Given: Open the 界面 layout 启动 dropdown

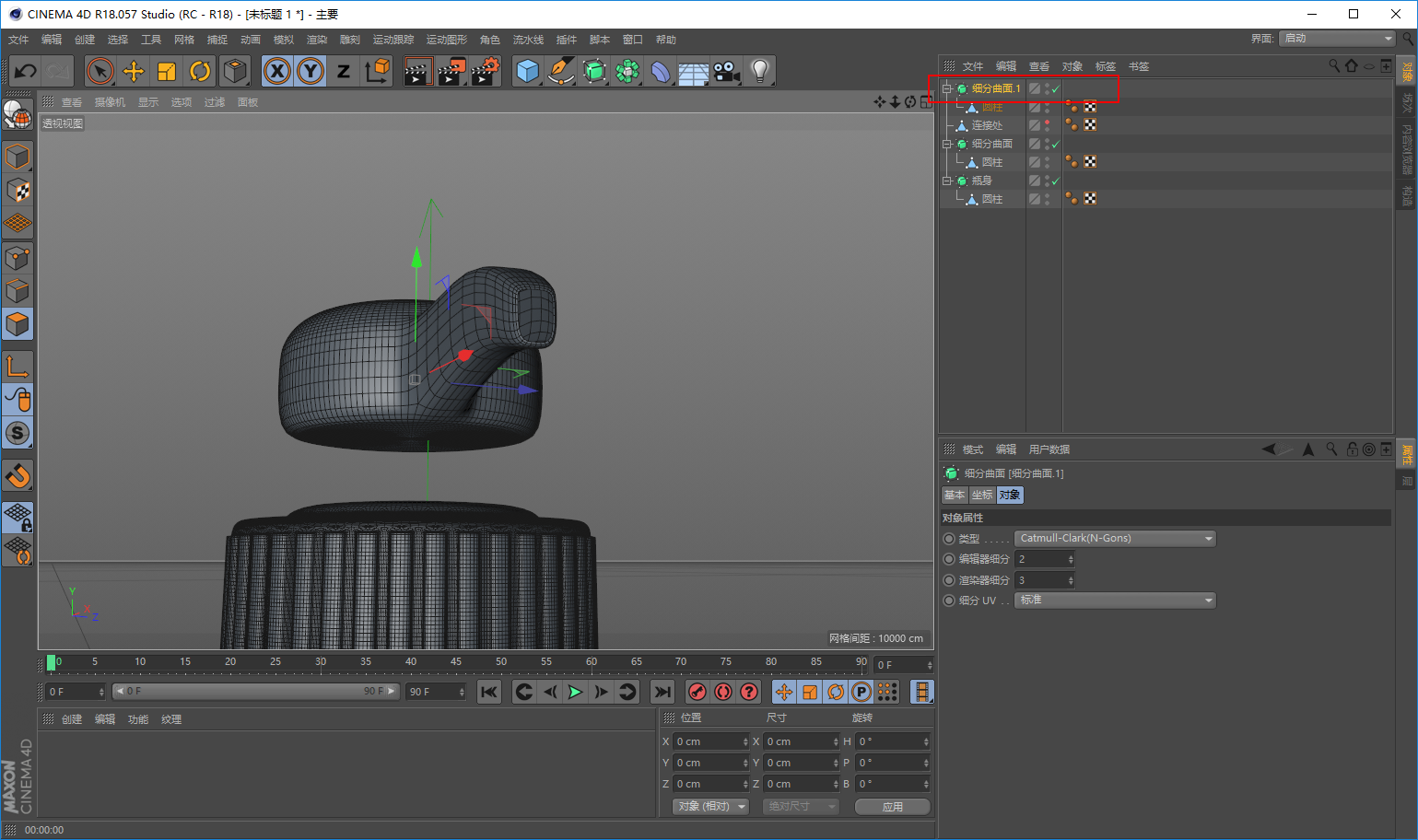Looking at the screenshot, I should pos(1337,39).
